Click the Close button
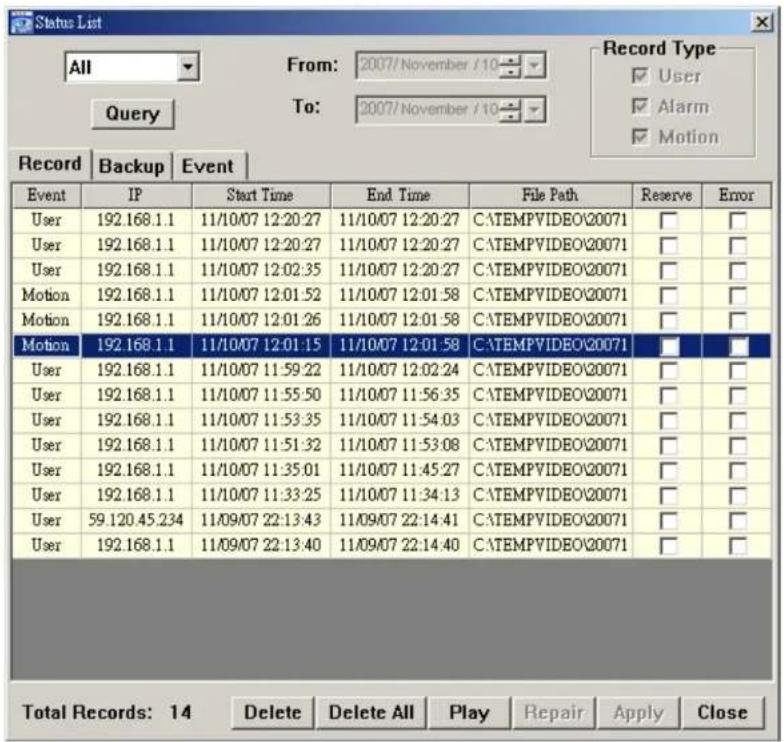Screen dimensions: 784x742 [x=723, y=712]
